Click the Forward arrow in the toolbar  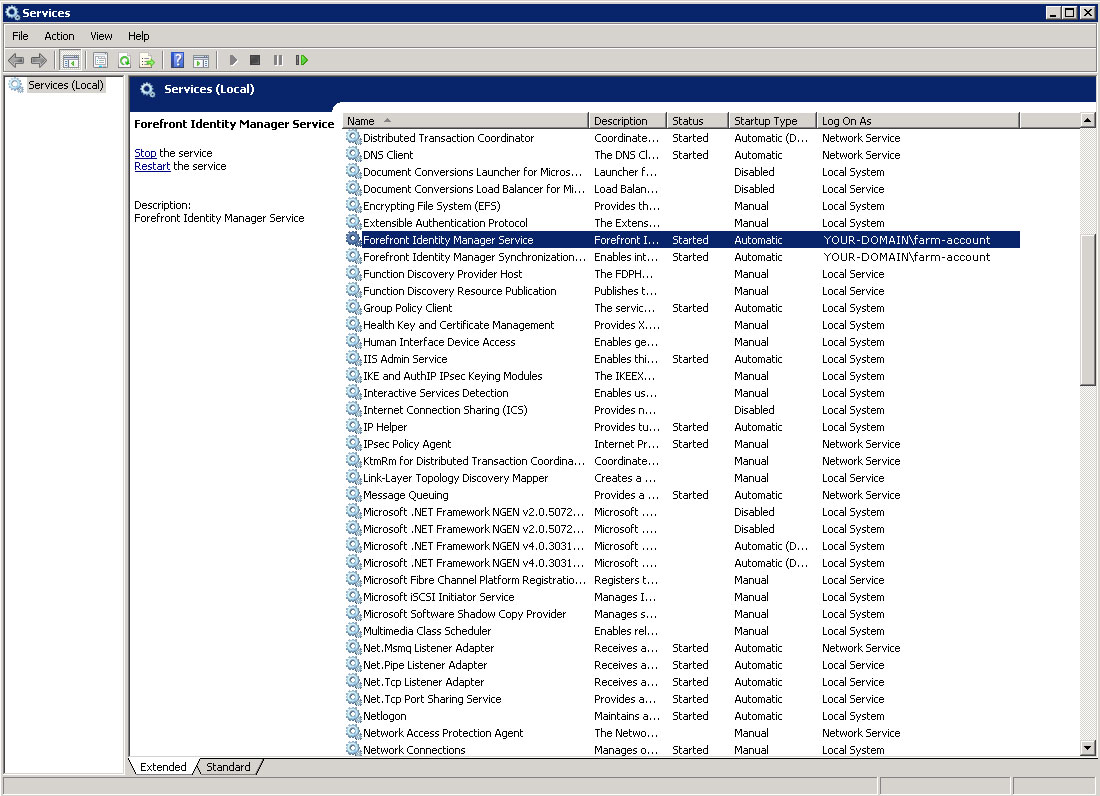click(39, 60)
